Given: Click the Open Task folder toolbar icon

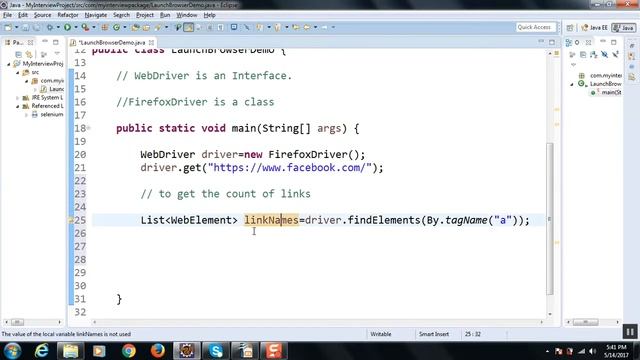Looking at the screenshot, I should click(146, 27).
